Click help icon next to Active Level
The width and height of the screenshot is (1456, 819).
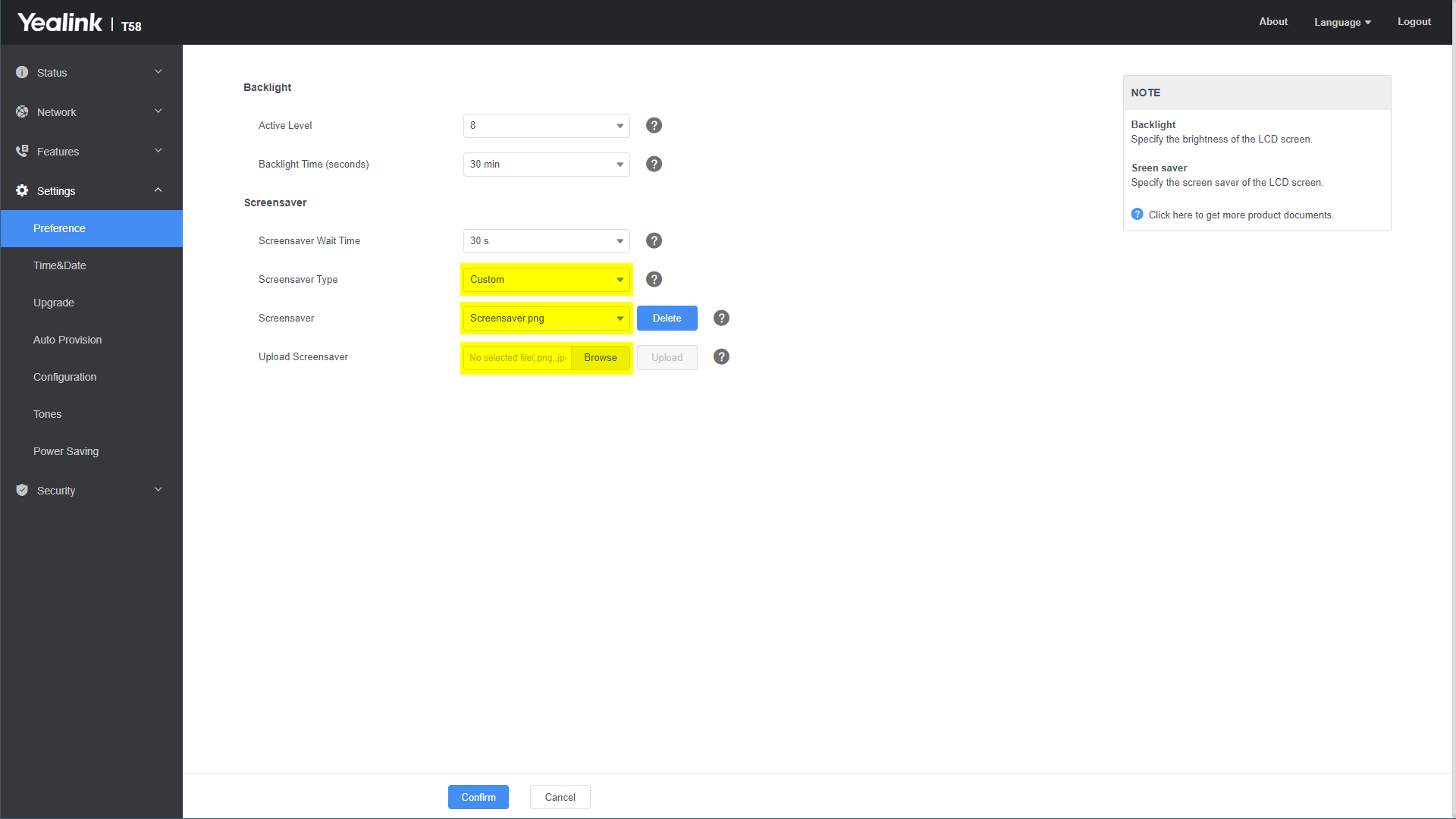pyautogui.click(x=654, y=126)
